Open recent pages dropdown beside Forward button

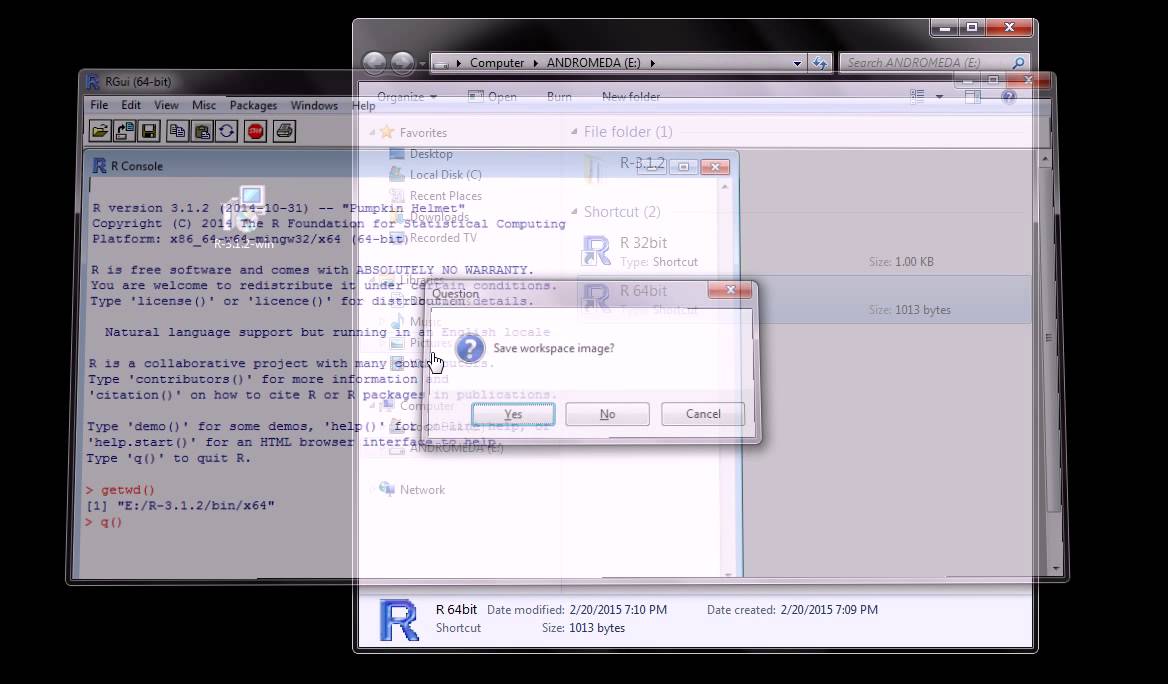click(x=422, y=63)
